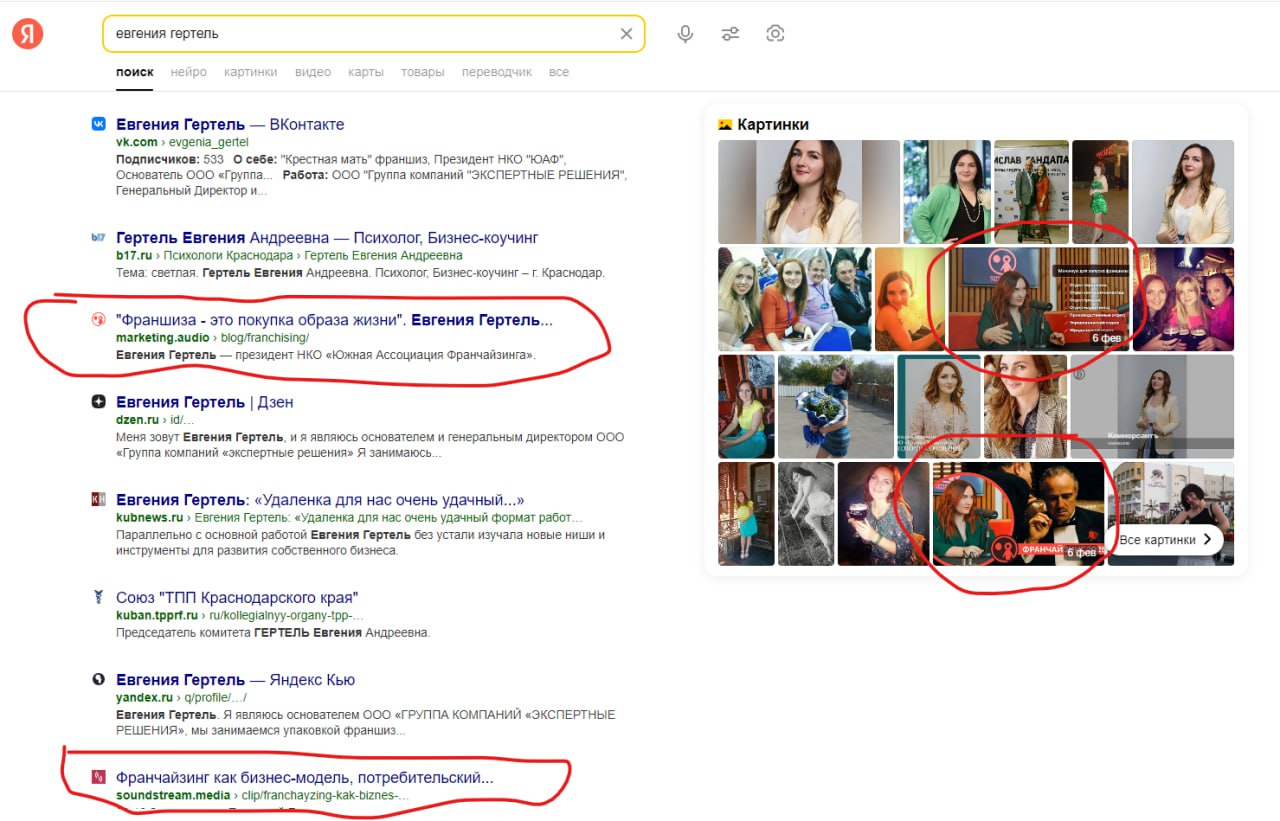Open result Евгения Гертель — Яндекс Кью
The width and height of the screenshot is (1280, 821).
pos(235,680)
